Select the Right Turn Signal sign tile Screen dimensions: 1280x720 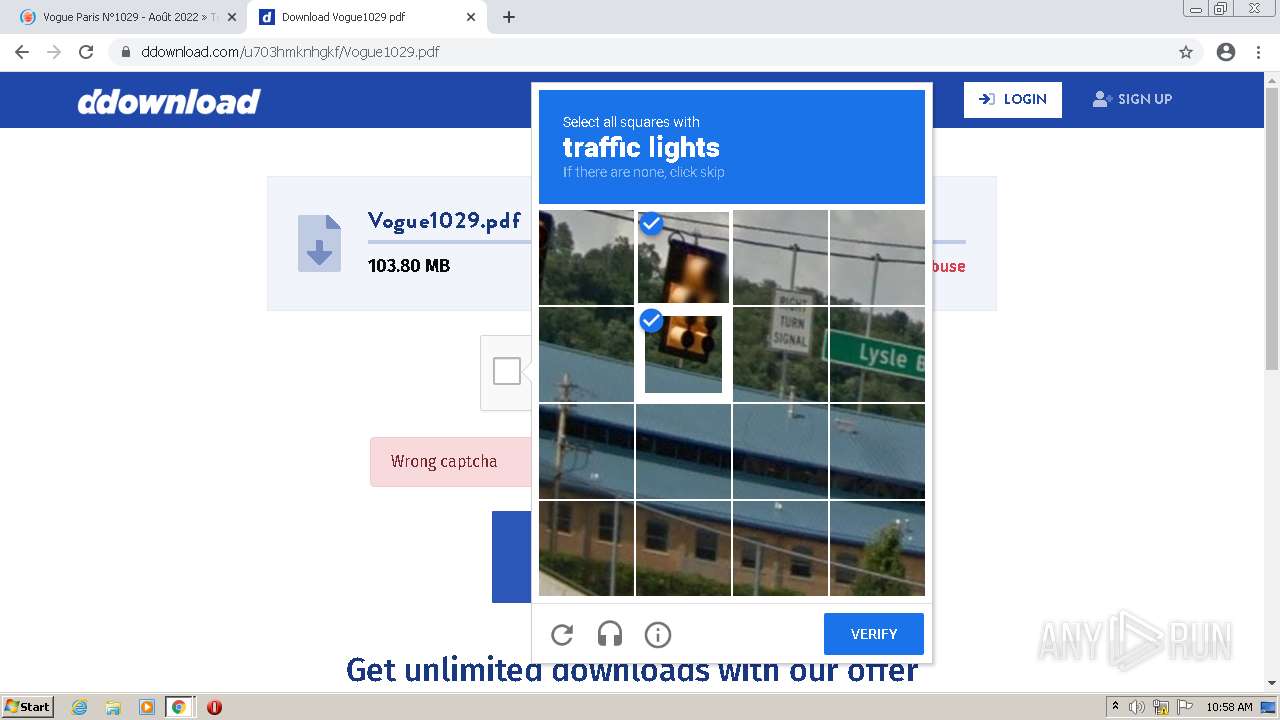pos(780,354)
